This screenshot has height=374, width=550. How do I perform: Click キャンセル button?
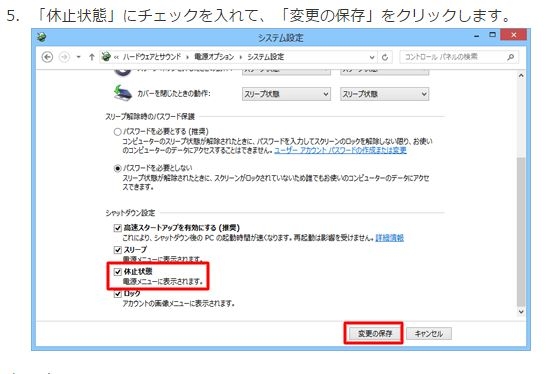pos(429,333)
